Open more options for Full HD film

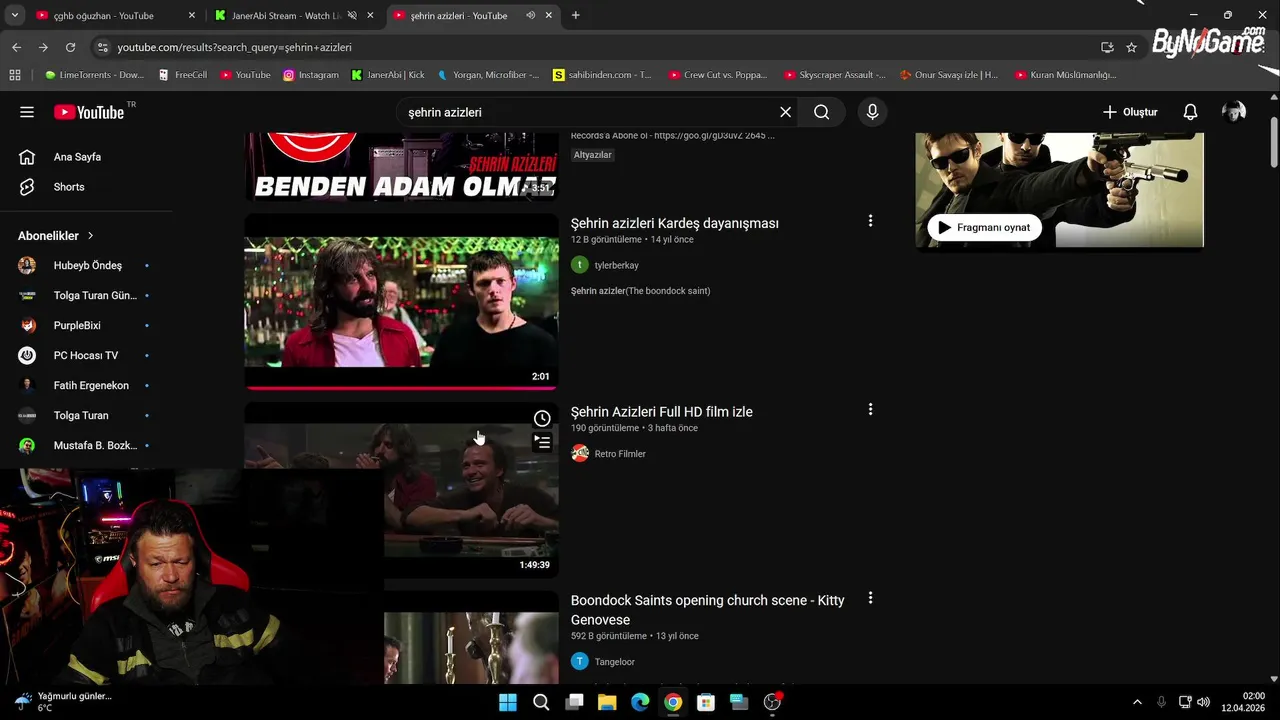coord(870,409)
